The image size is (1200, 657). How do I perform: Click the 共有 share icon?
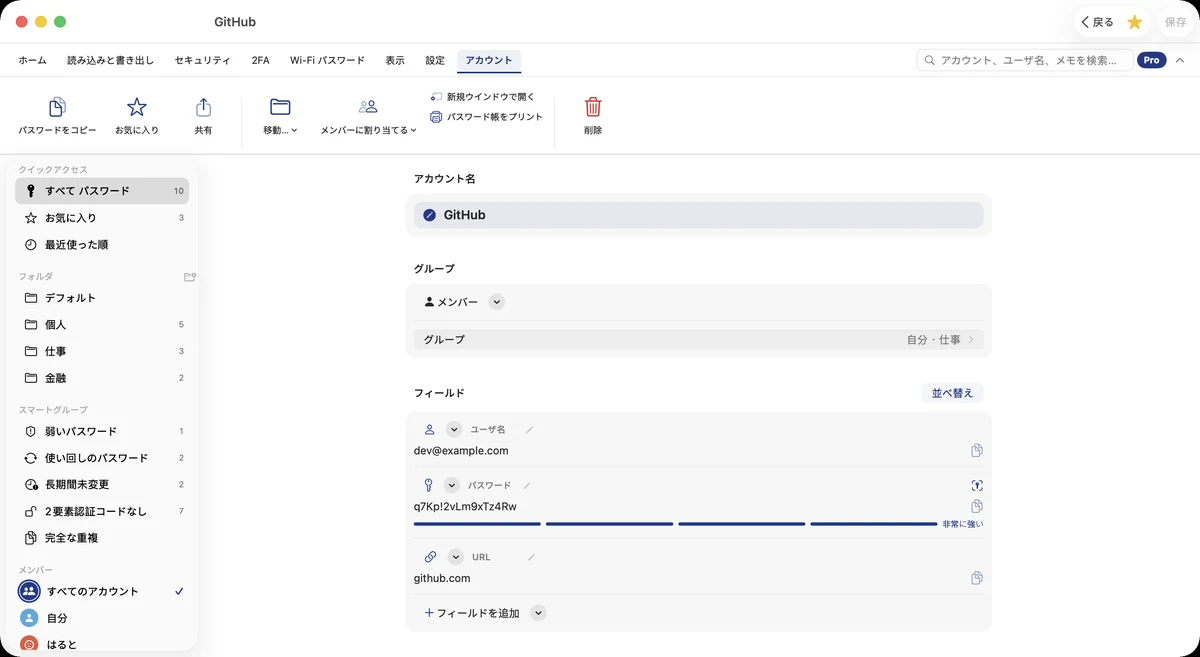[203, 107]
